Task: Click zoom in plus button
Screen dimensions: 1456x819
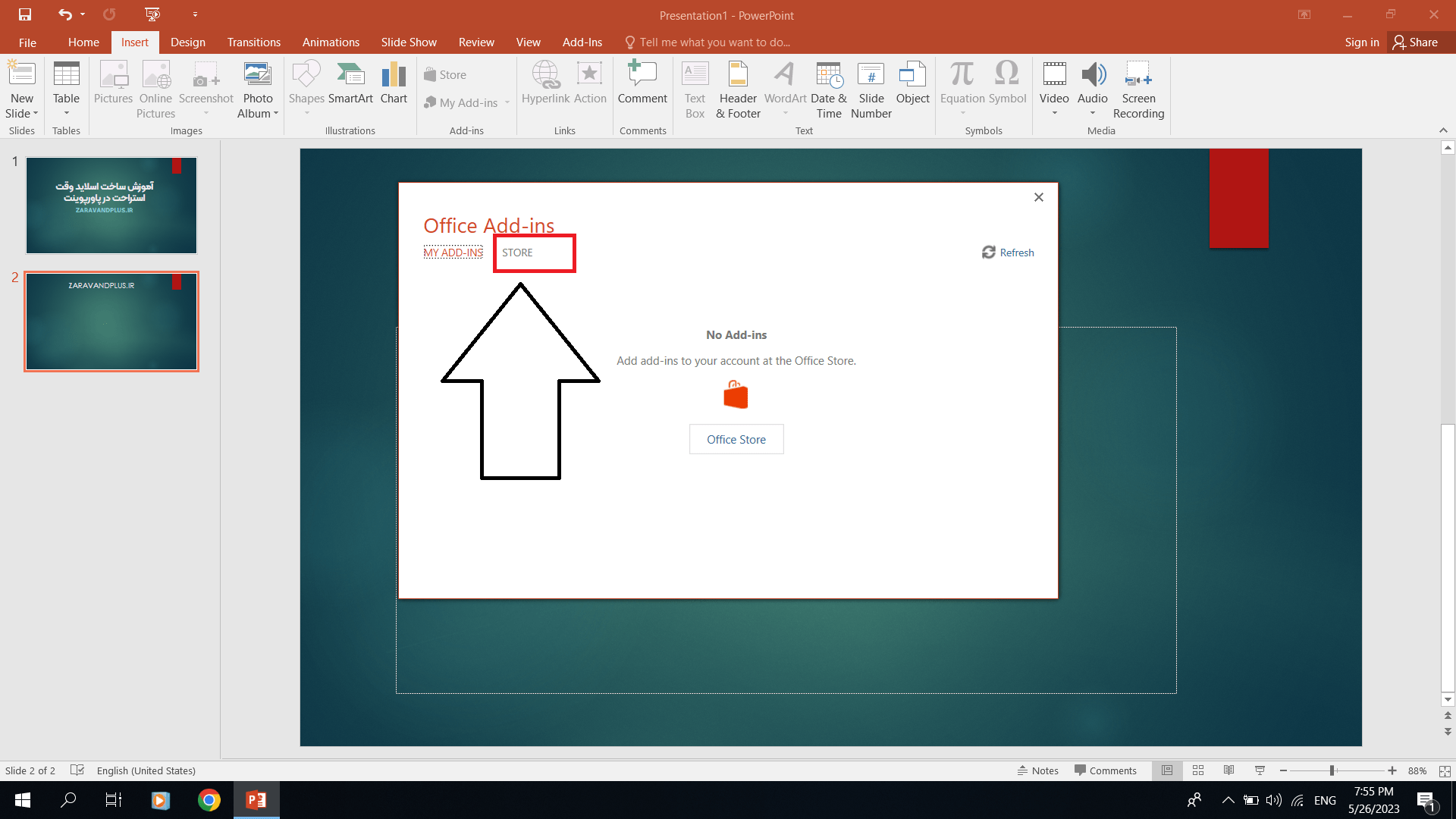Action: pos(1392,770)
